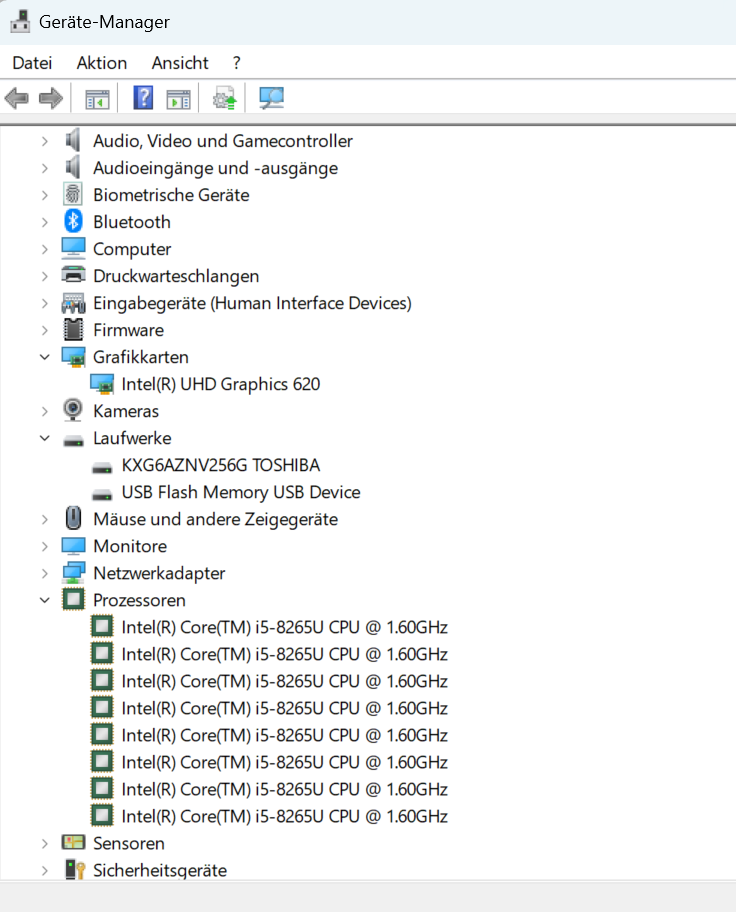Select the Druckwarteschlangen category label
Viewport: 736px width, 912px height.
(x=176, y=276)
